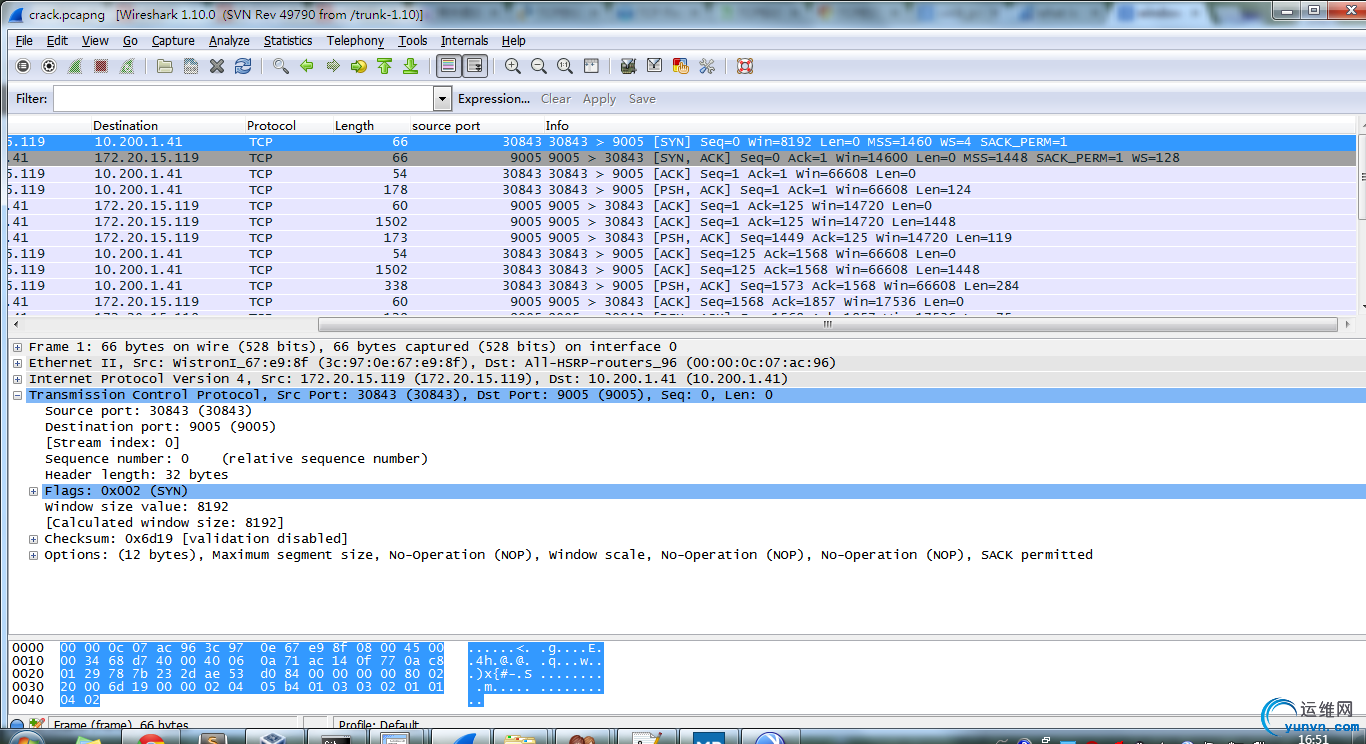
Task: Zoom in the packet text
Action: point(513,66)
